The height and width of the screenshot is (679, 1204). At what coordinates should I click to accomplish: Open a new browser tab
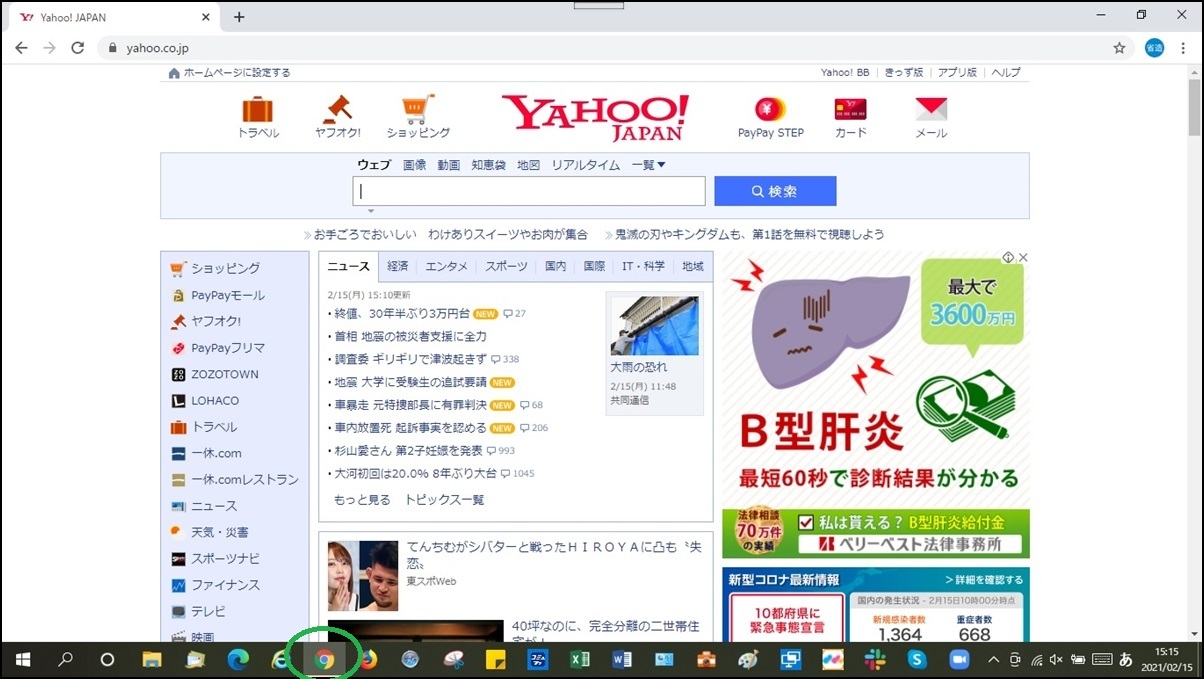pyautogui.click(x=239, y=17)
